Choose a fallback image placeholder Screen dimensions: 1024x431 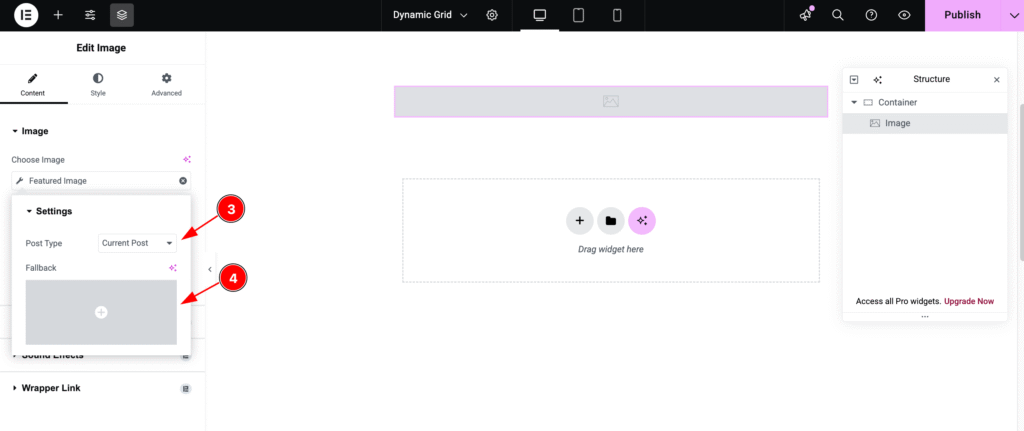pos(101,312)
